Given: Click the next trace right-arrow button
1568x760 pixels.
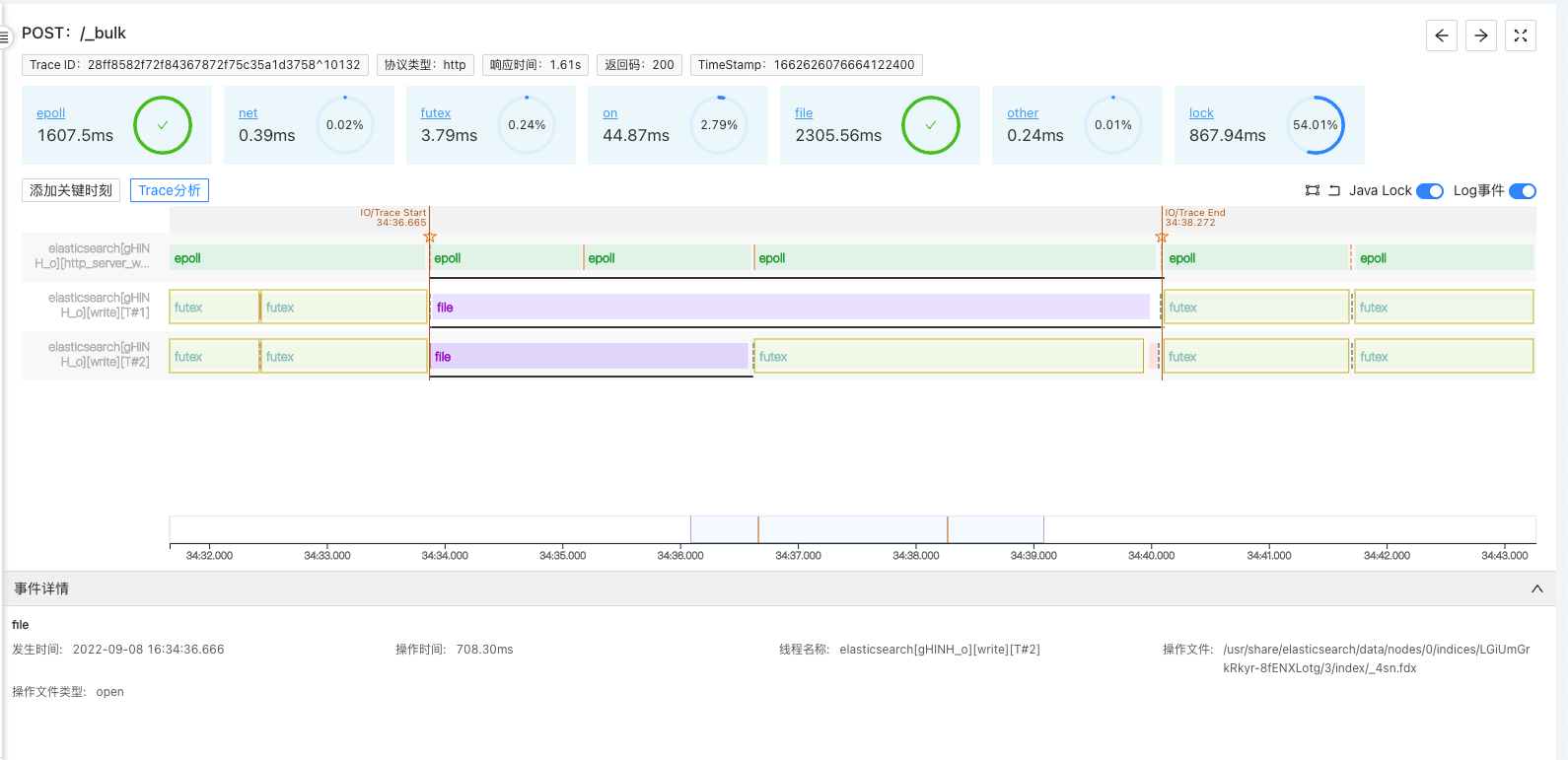Looking at the screenshot, I should click(1480, 35).
